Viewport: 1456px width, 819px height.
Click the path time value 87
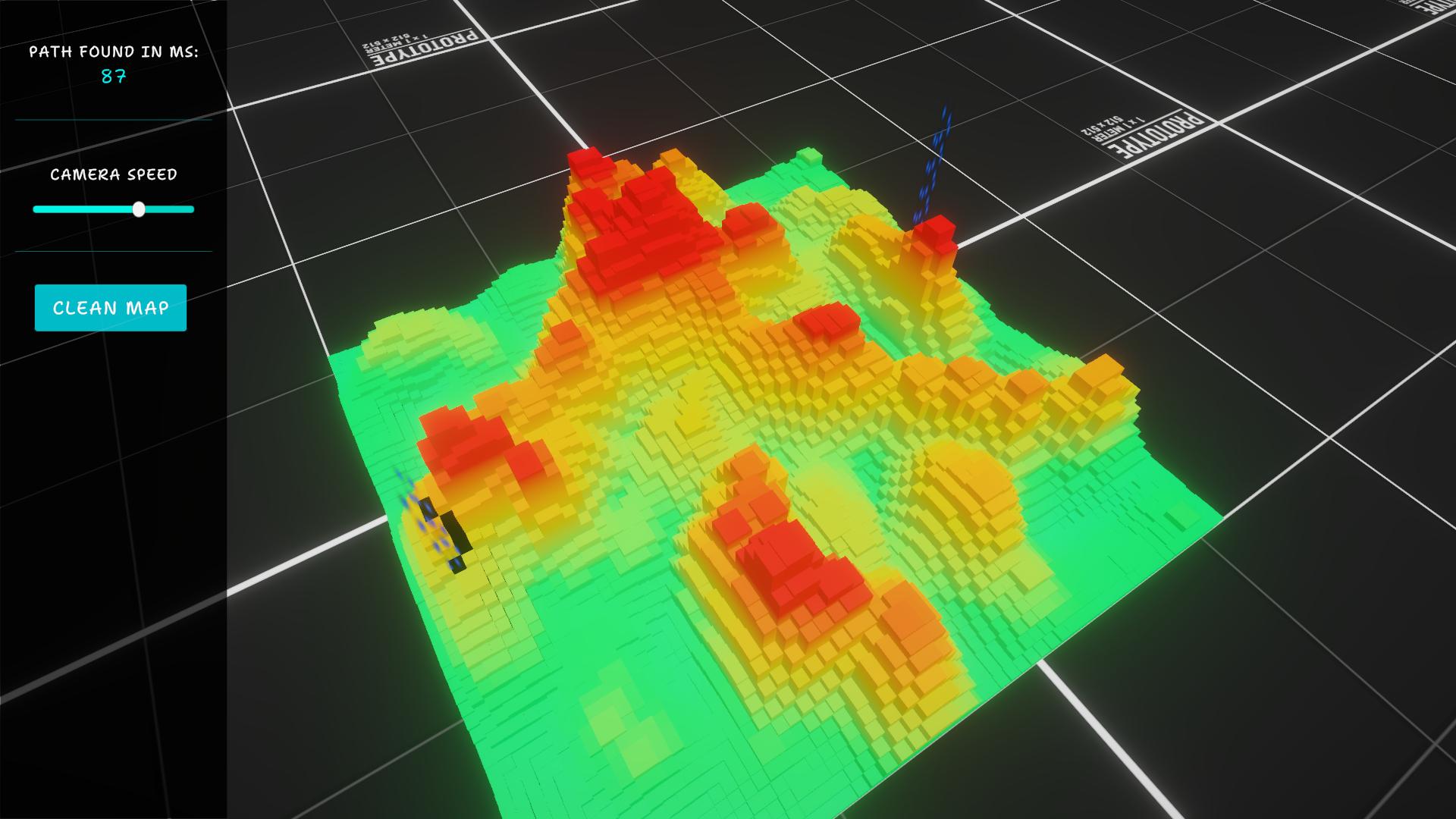(114, 77)
